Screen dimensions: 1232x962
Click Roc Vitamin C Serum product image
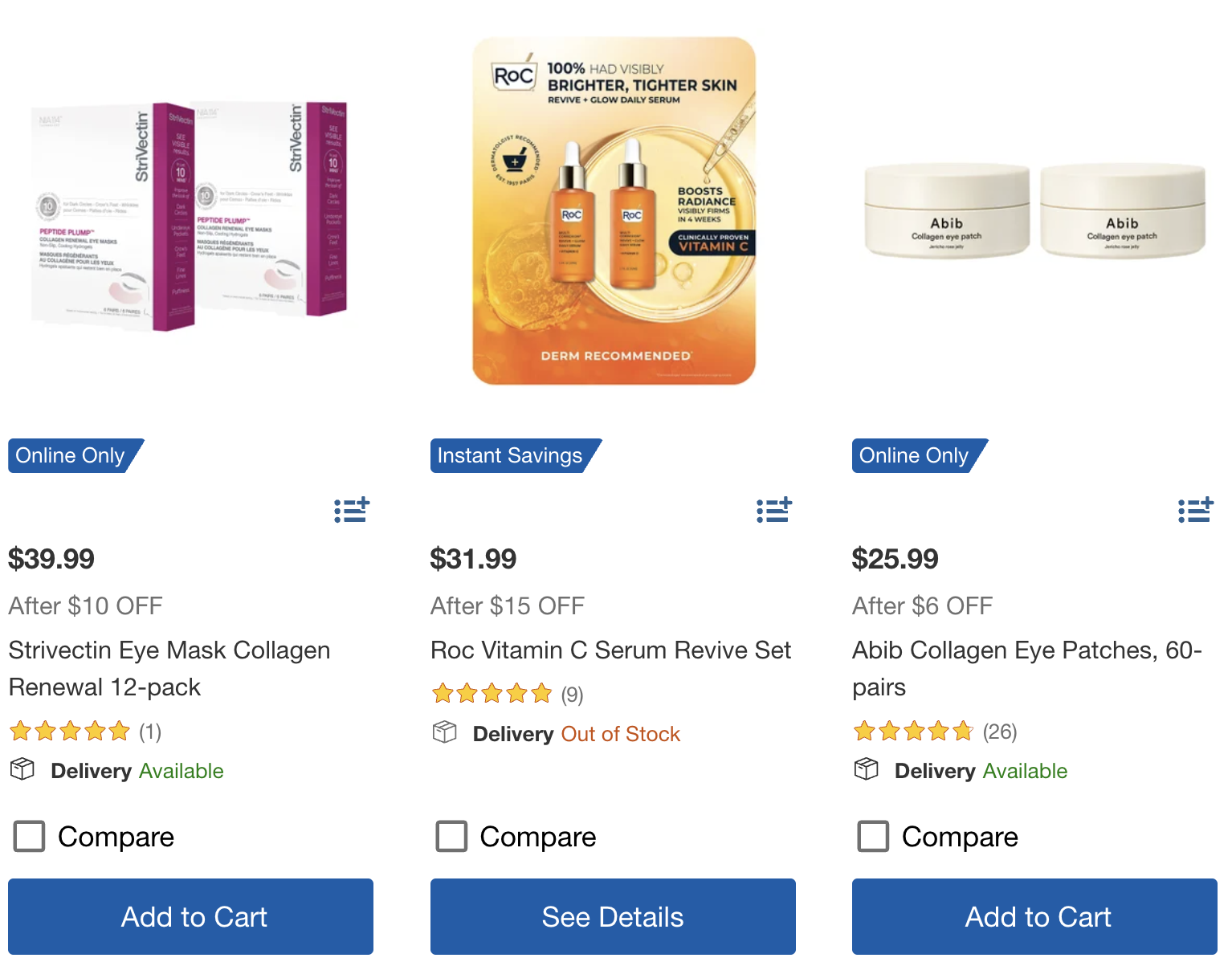pos(614,211)
